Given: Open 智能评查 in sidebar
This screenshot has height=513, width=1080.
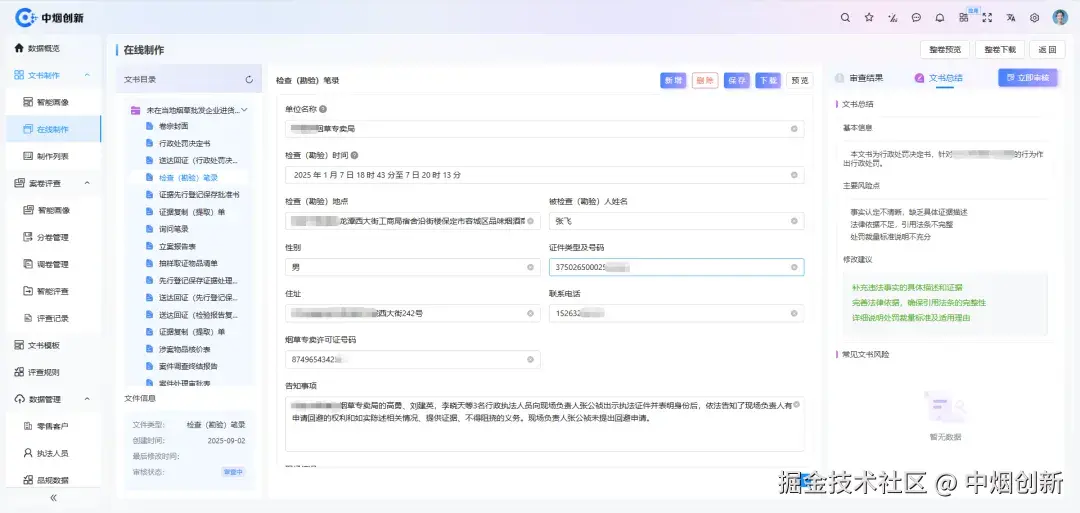Looking at the screenshot, I should tap(54, 291).
